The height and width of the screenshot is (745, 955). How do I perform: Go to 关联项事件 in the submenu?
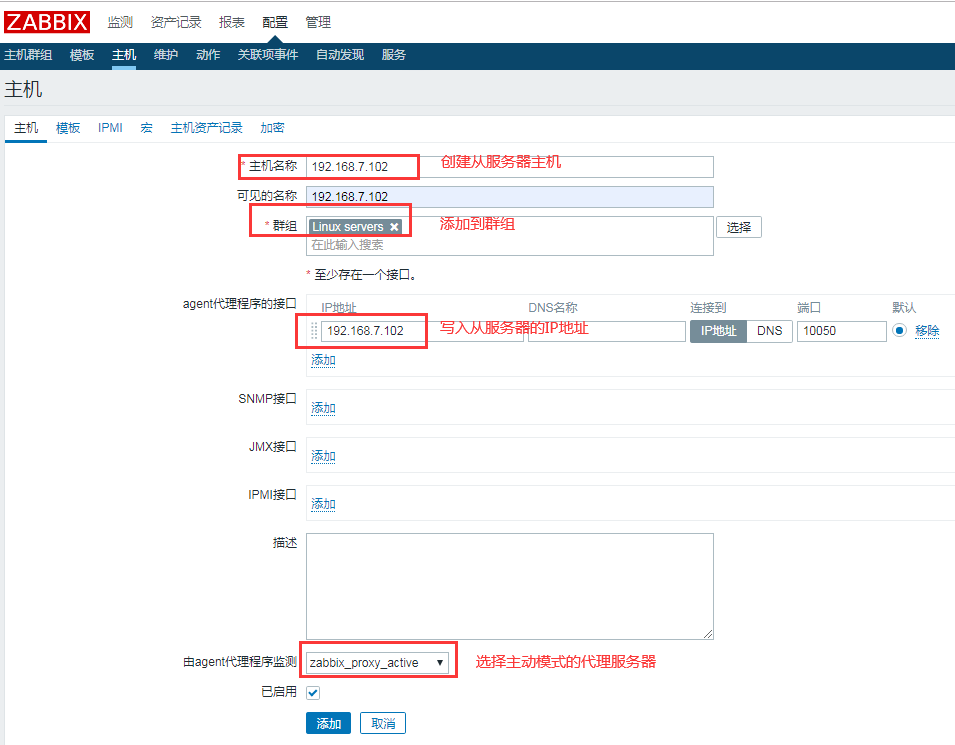(268, 55)
